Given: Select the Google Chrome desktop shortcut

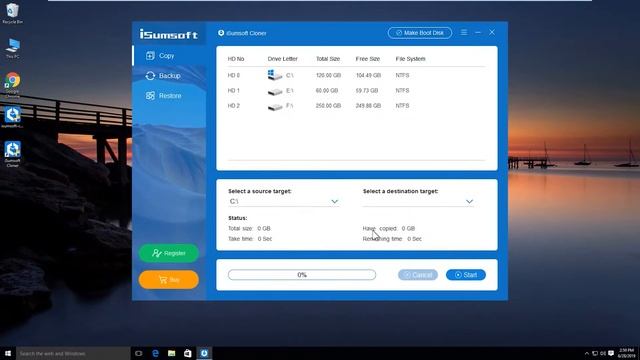Looking at the screenshot, I should (13, 85).
